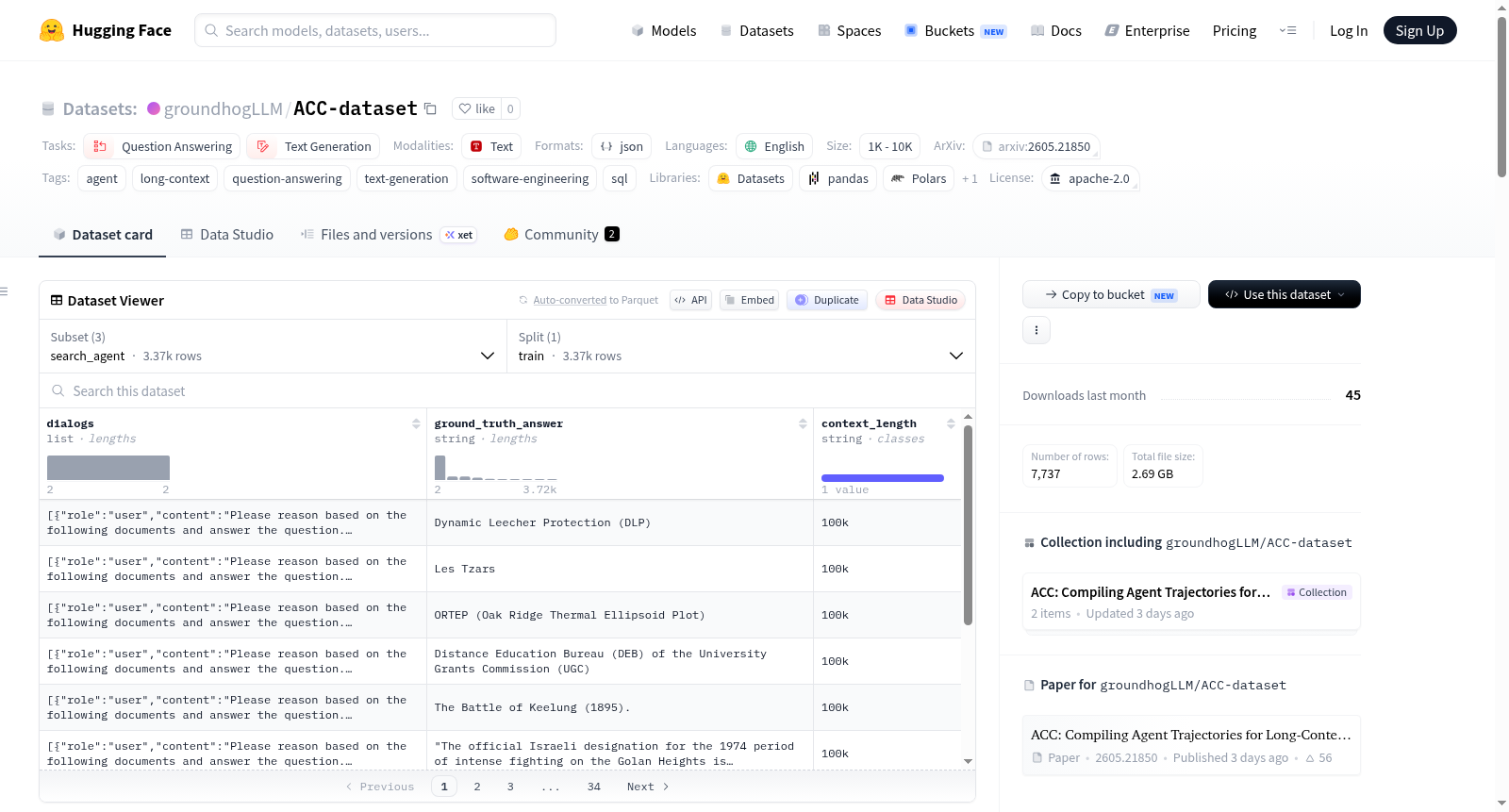Select the Text Generation task tag
Viewport: 1509px width, 812px height.
tap(313, 146)
